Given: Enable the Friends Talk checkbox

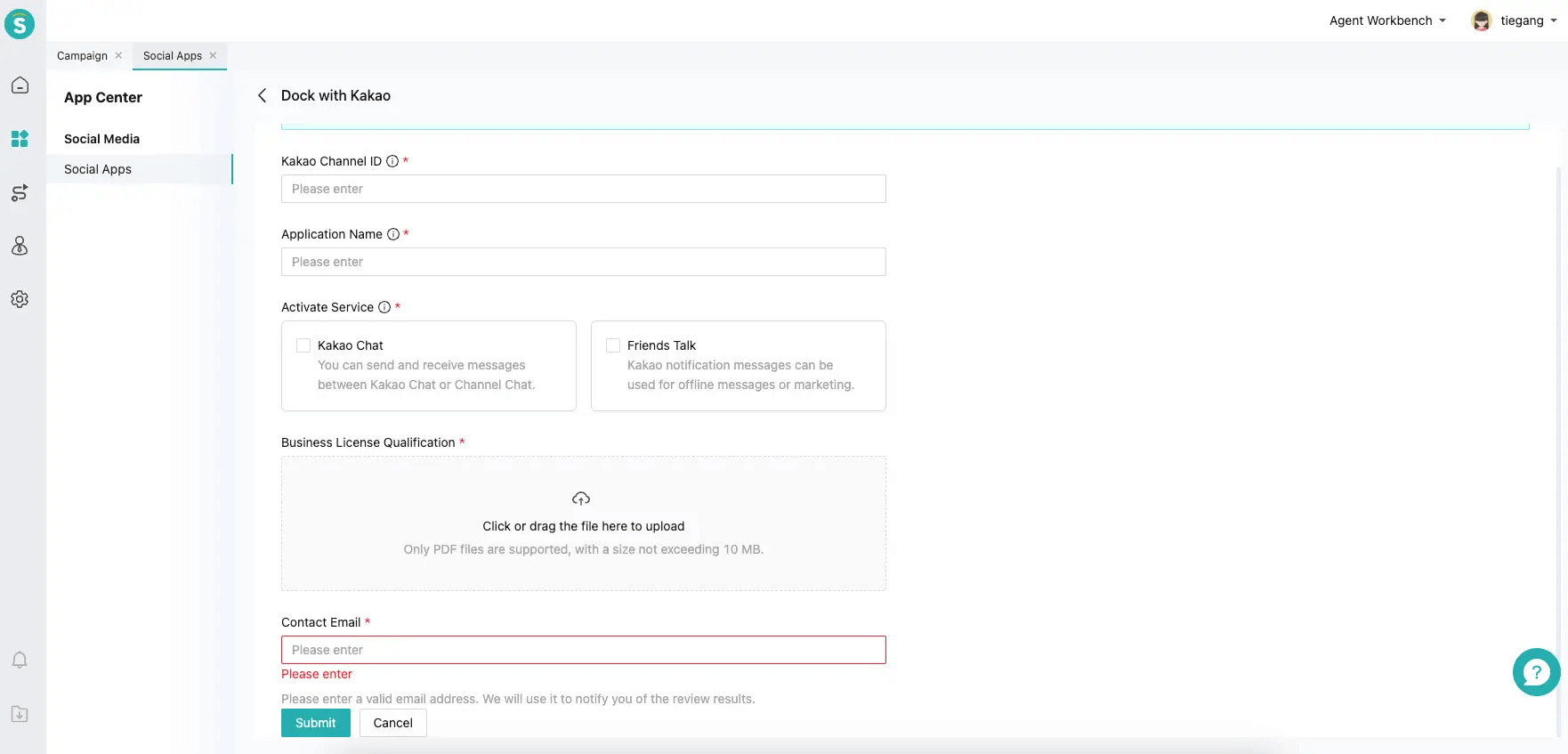Looking at the screenshot, I should click(613, 345).
